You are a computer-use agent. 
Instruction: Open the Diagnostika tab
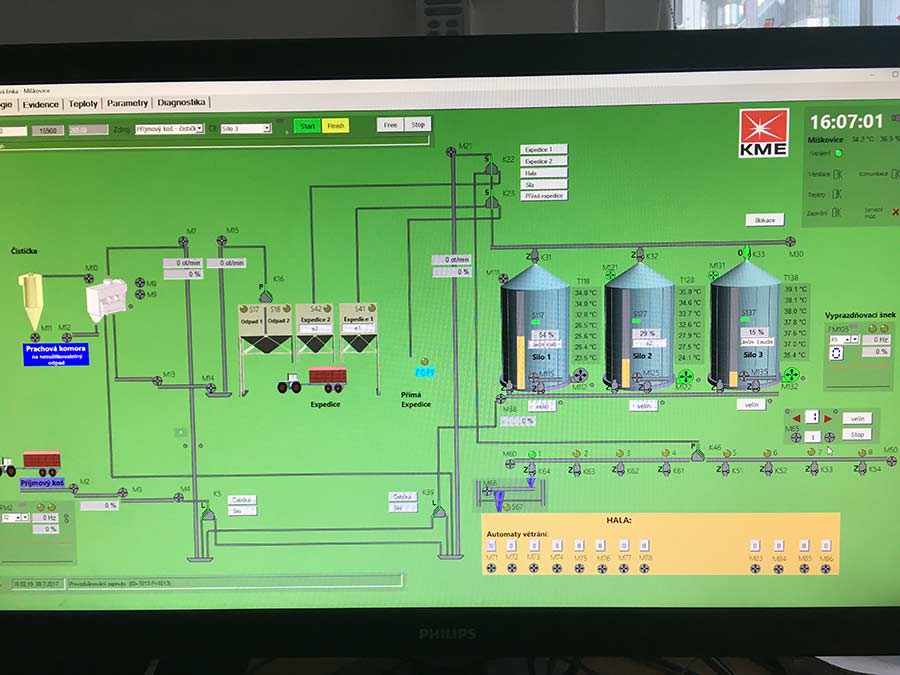181,102
